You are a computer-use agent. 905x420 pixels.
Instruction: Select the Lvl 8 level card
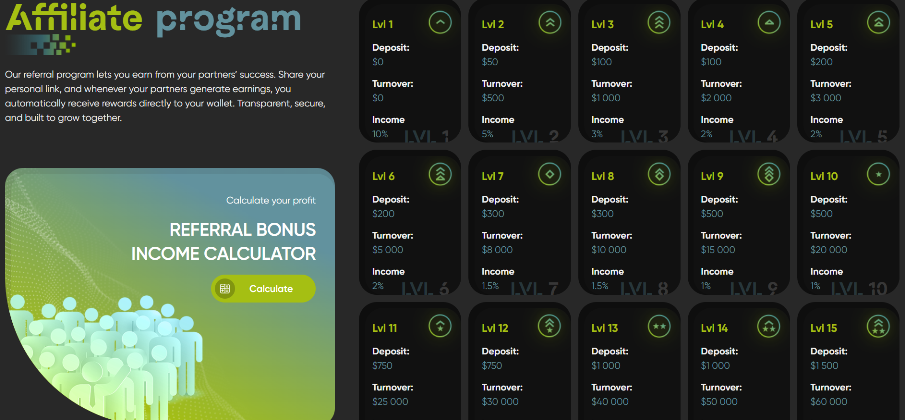[629, 225]
